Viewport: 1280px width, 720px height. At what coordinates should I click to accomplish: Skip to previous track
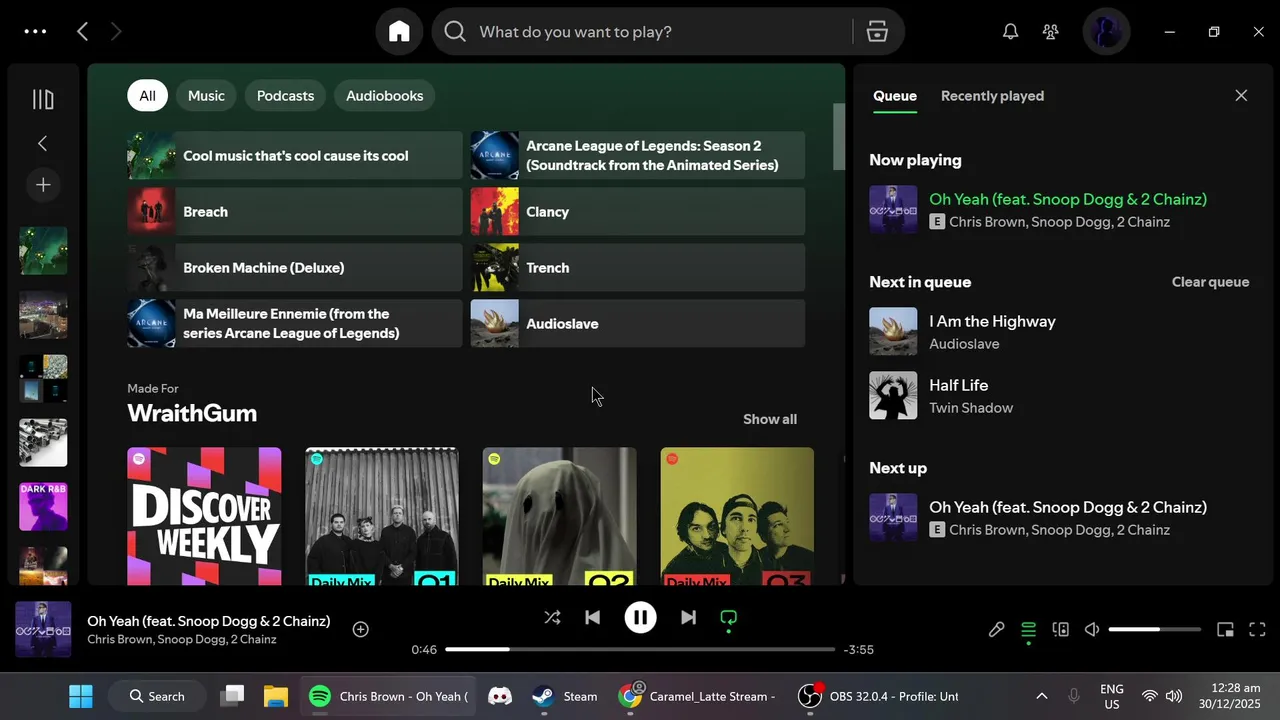click(x=592, y=618)
